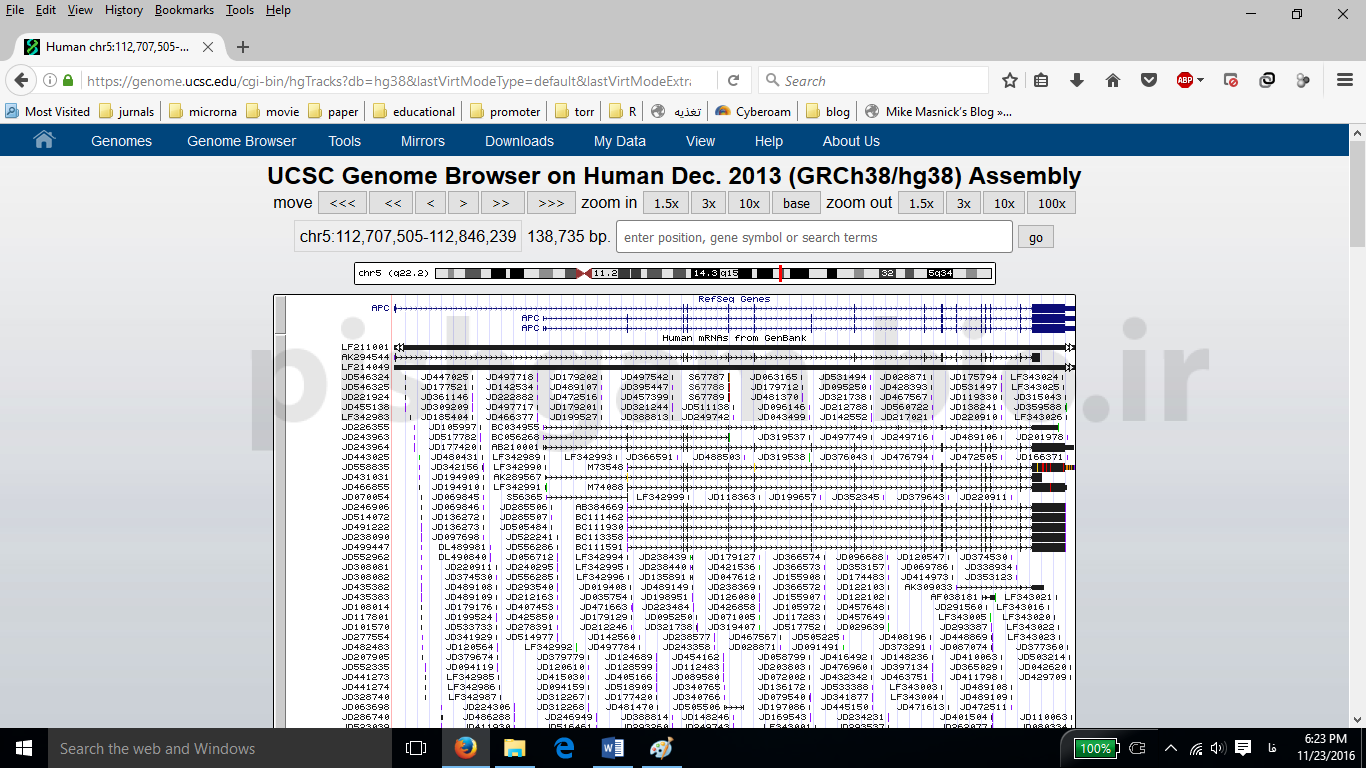Click the home icon in UCSC navigation bar
Image resolution: width=1366 pixels, height=768 pixels.
[x=44, y=141]
